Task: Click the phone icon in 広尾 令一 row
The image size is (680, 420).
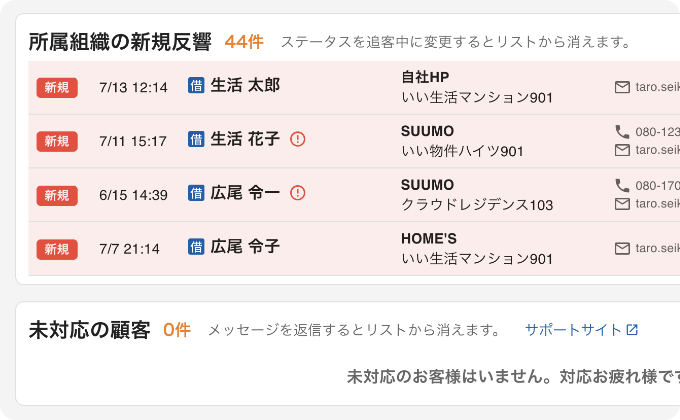Action: [622, 185]
